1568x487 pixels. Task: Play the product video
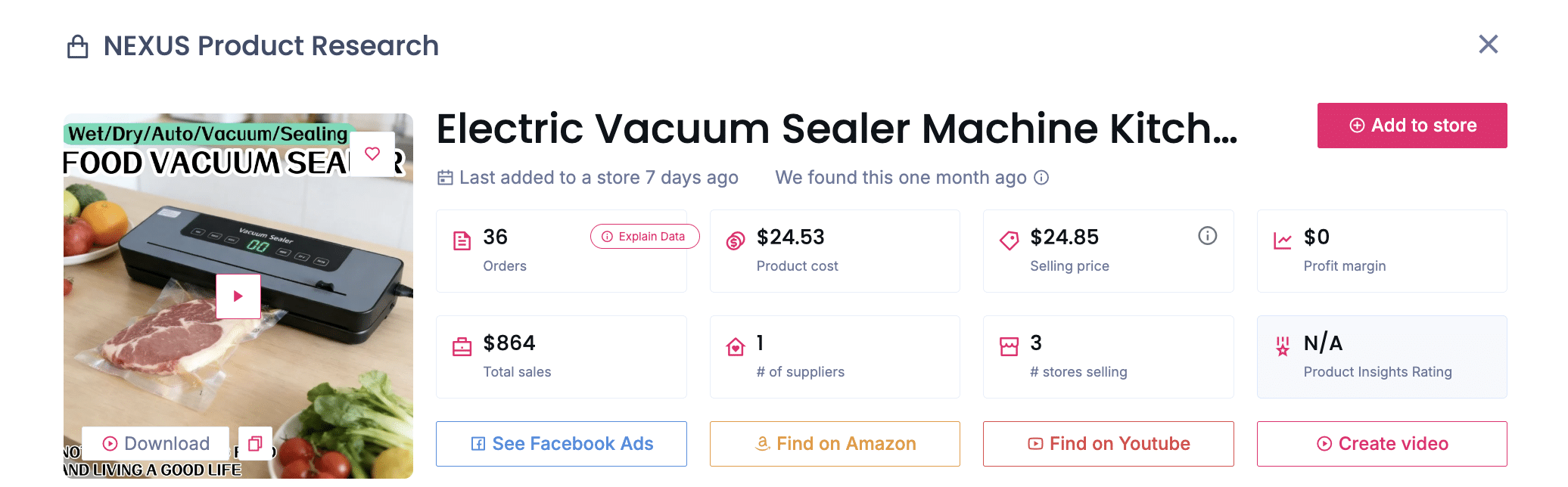[x=238, y=296]
